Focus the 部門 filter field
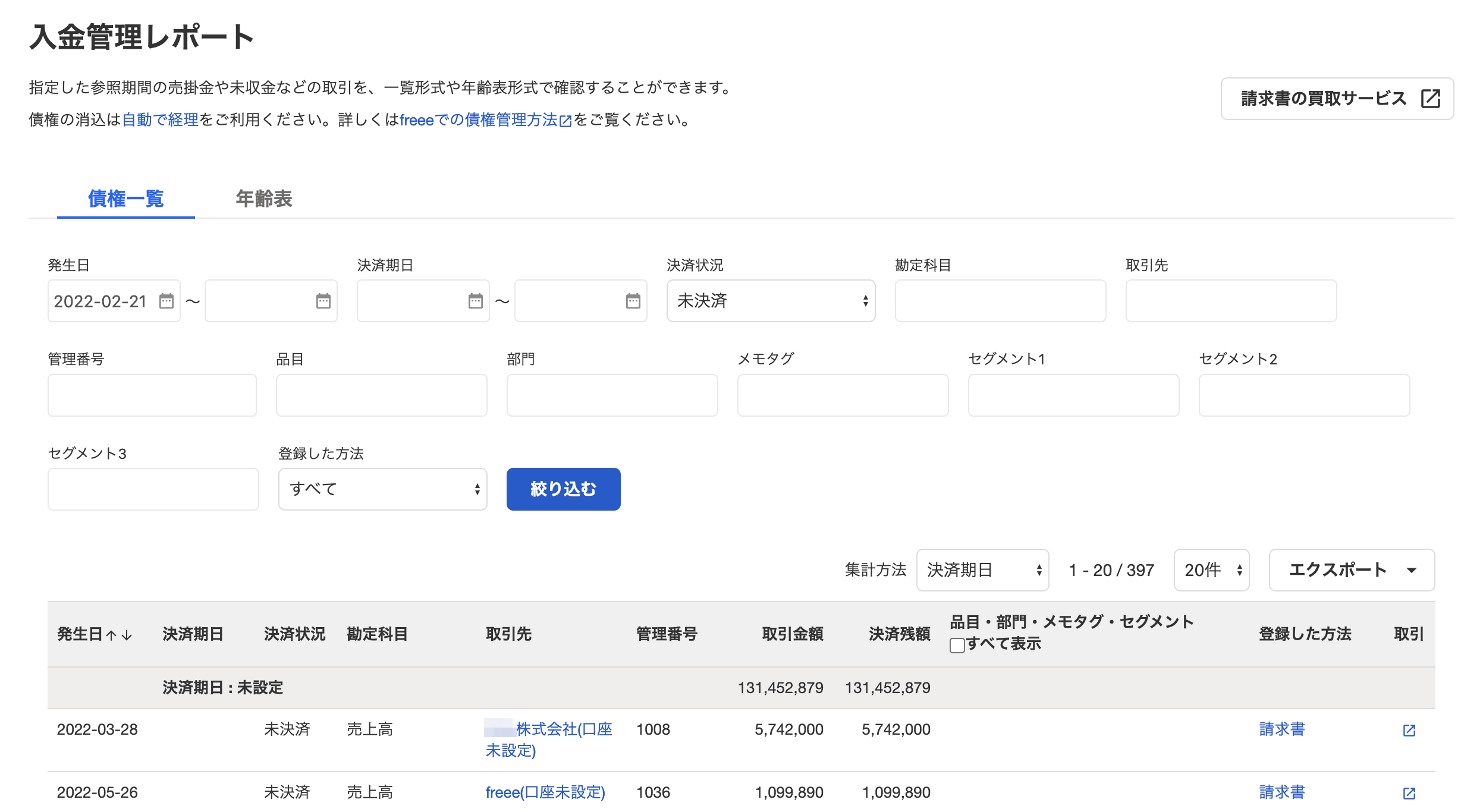1483x812 pixels. click(x=612, y=395)
